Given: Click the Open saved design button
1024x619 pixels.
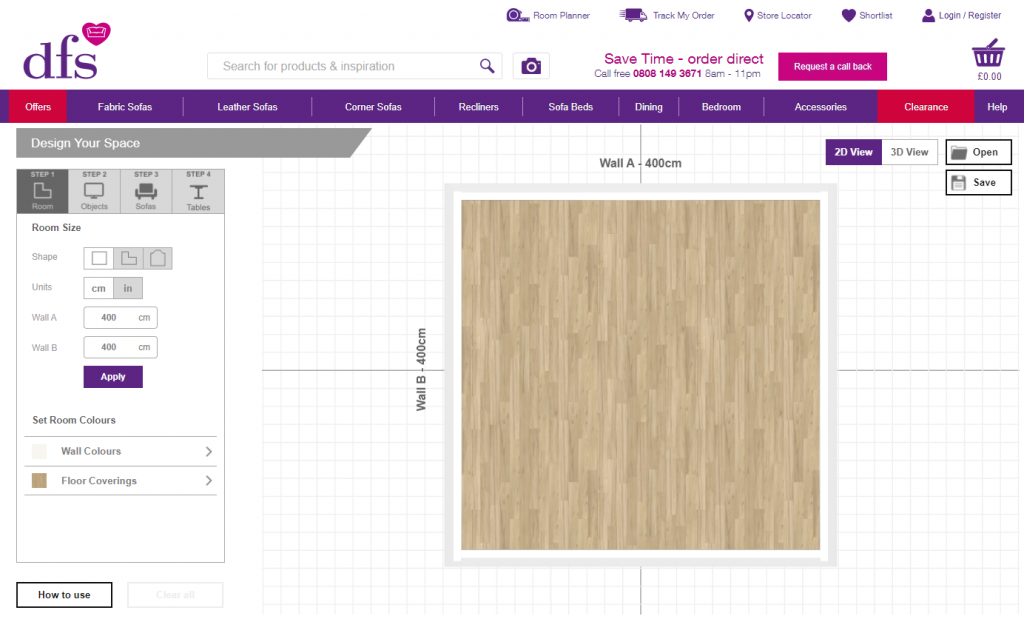Looking at the screenshot, I should (978, 152).
